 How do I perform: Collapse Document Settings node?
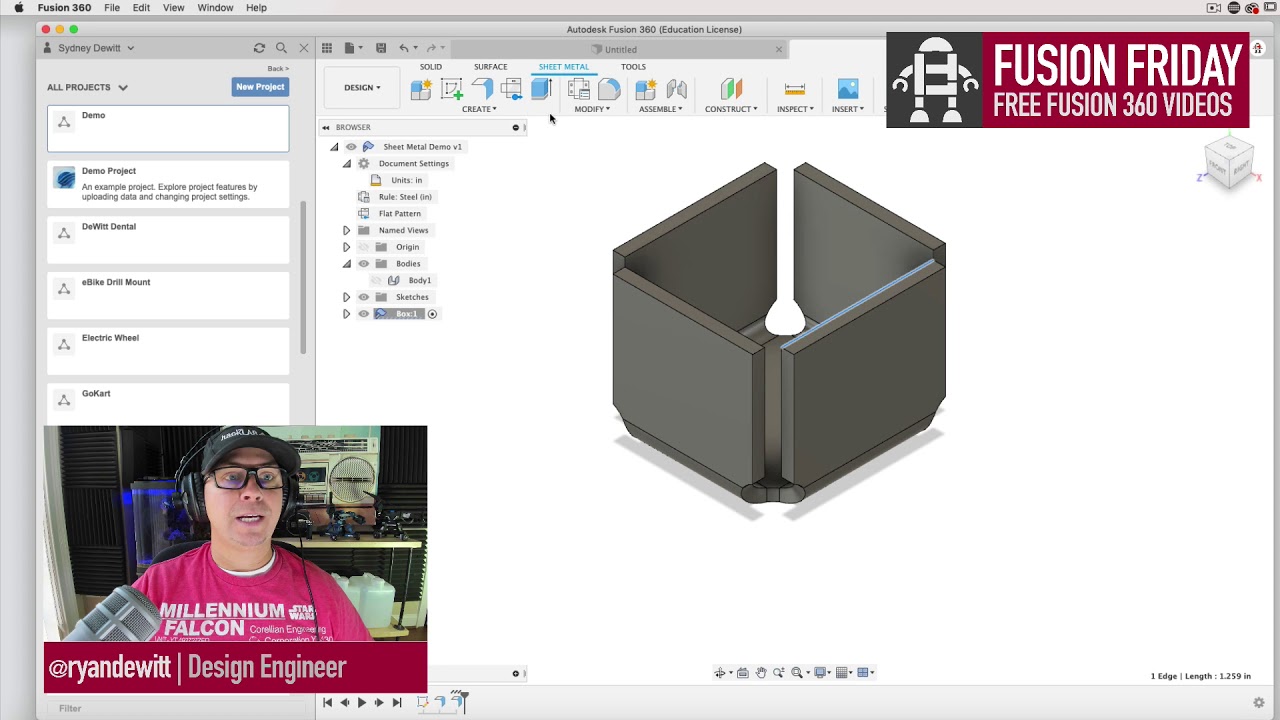tap(347, 164)
